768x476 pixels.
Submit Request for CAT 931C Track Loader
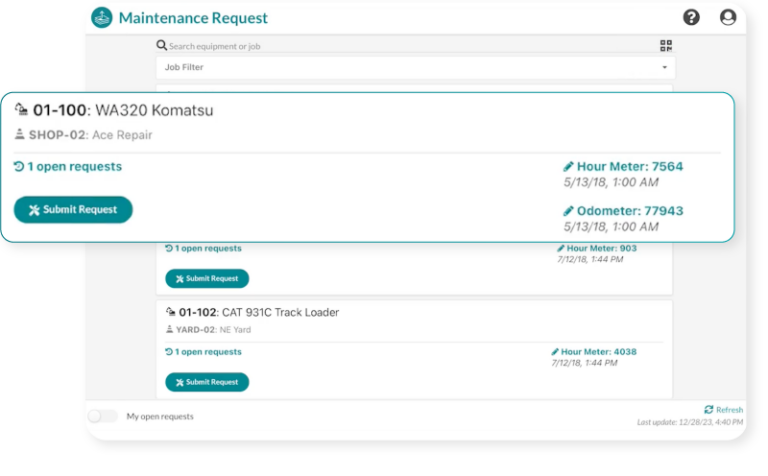click(x=207, y=382)
